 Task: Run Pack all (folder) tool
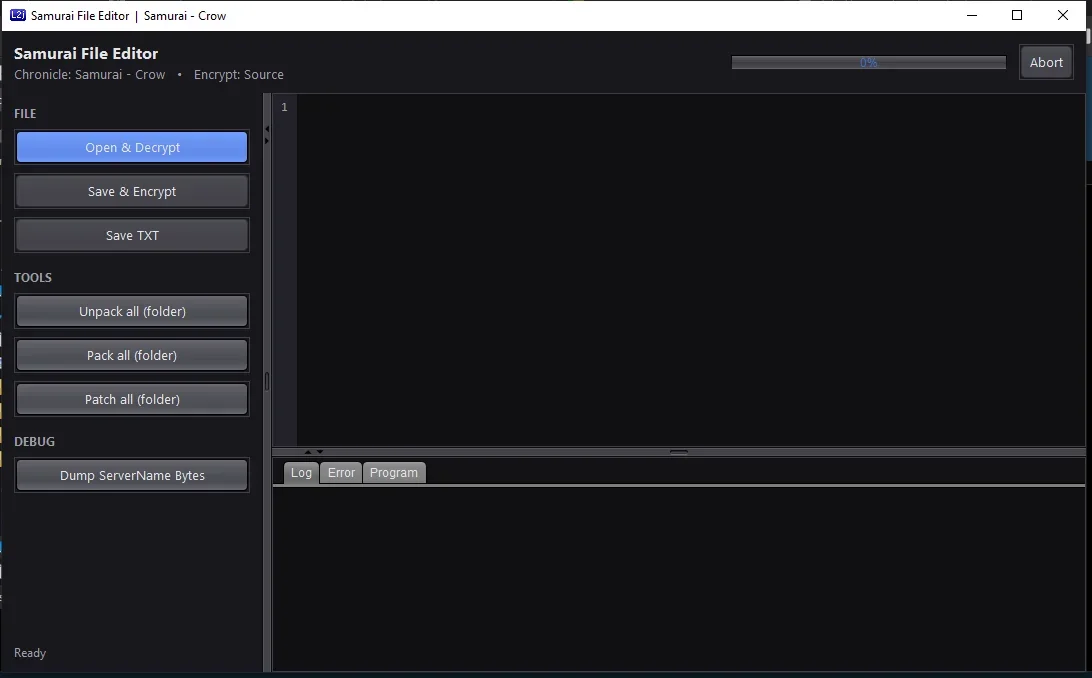click(x=132, y=355)
